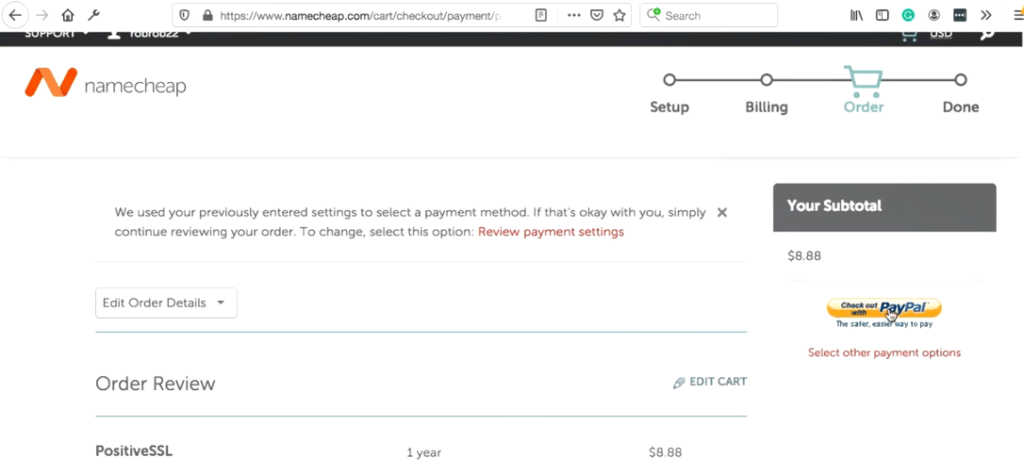Select the Done checkout step
The image size is (1024, 474).
point(961,95)
